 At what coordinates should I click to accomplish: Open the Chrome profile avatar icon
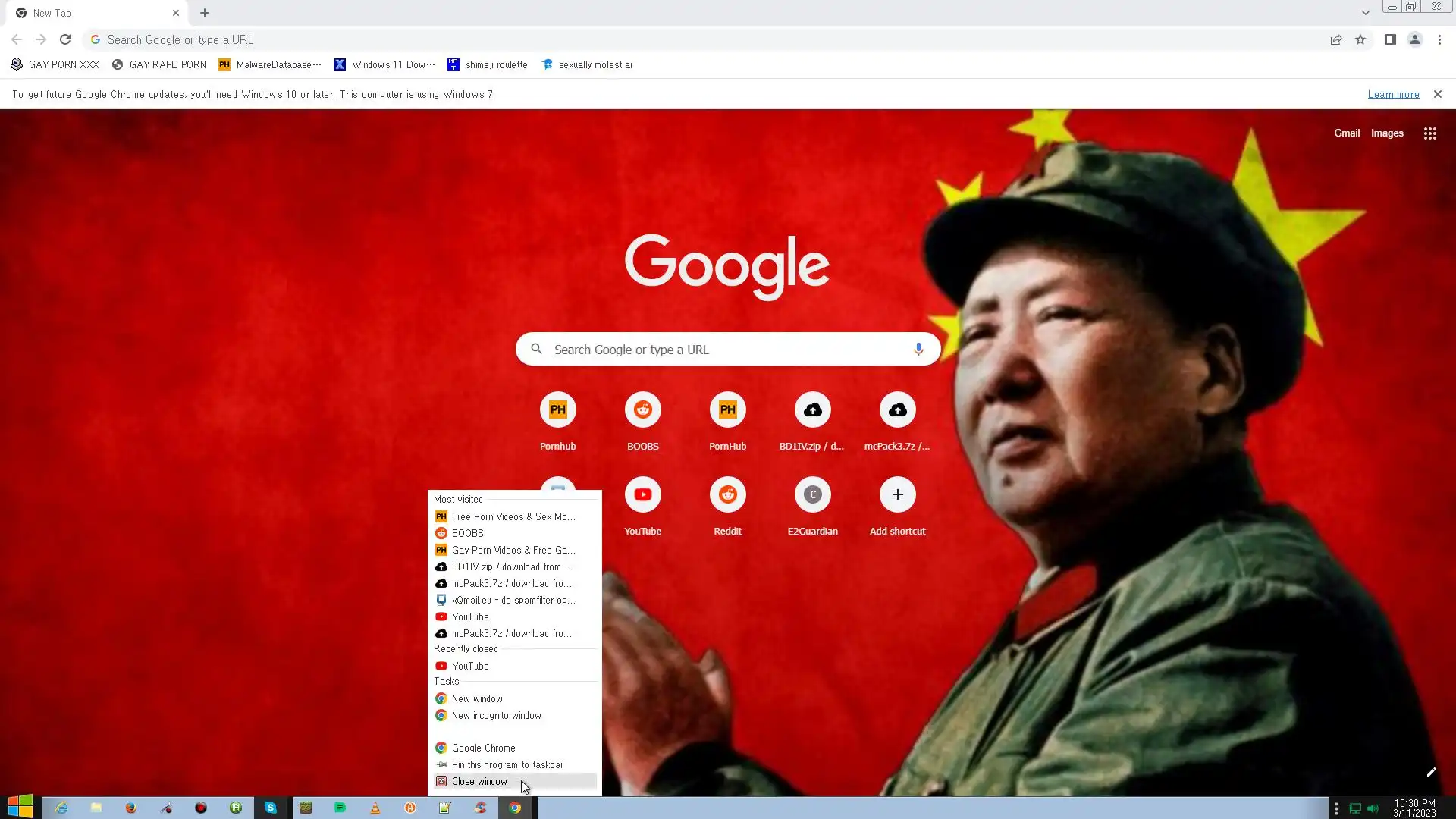tap(1414, 39)
